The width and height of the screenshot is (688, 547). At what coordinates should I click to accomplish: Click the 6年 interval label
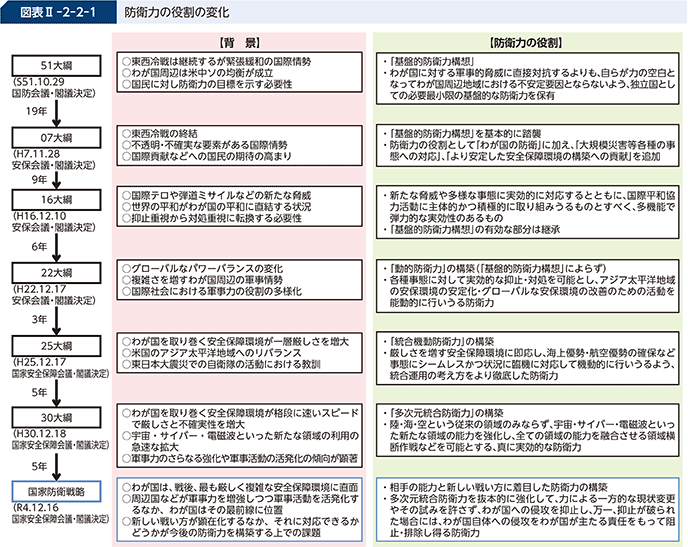[39, 247]
